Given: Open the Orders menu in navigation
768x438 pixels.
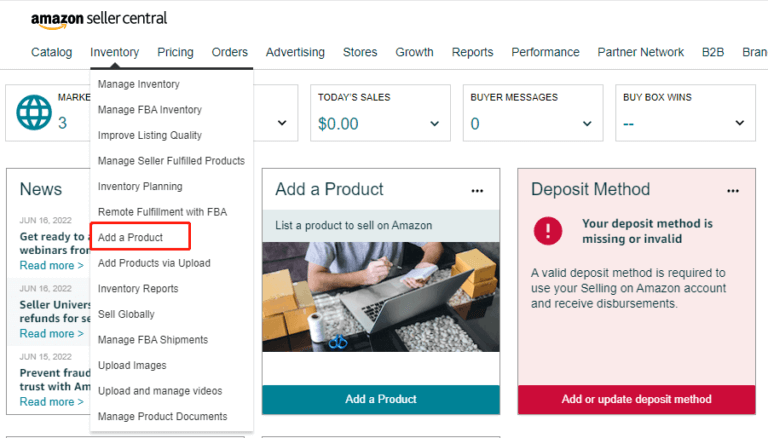Looking at the screenshot, I should tap(230, 52).
